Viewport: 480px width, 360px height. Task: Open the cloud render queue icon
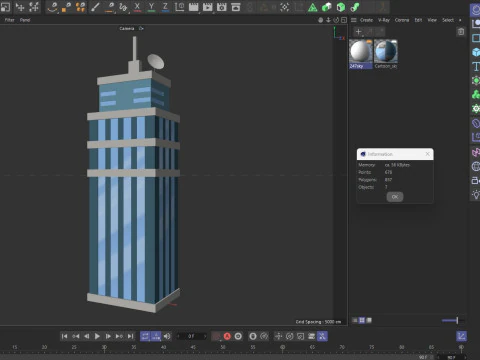pos(236,7)
